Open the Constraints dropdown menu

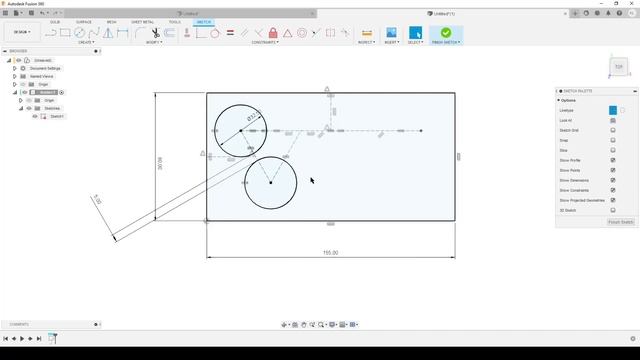[265, 42]
